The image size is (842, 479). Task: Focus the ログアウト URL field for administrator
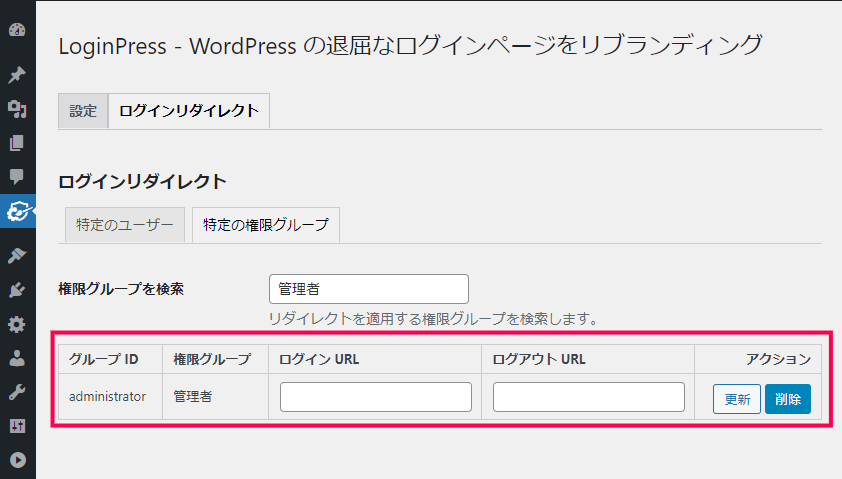coord(589,397)
